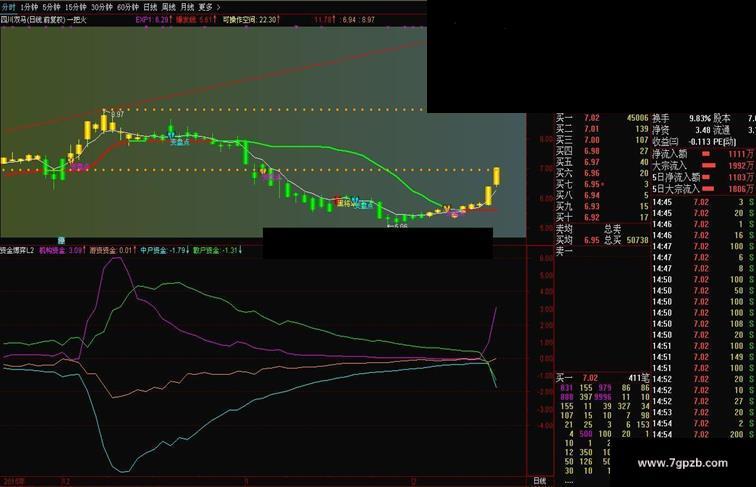Viewport: 756px width, 487px height.
Task: Click the 买一 bid row at 7.02
Action: (602, 118)
